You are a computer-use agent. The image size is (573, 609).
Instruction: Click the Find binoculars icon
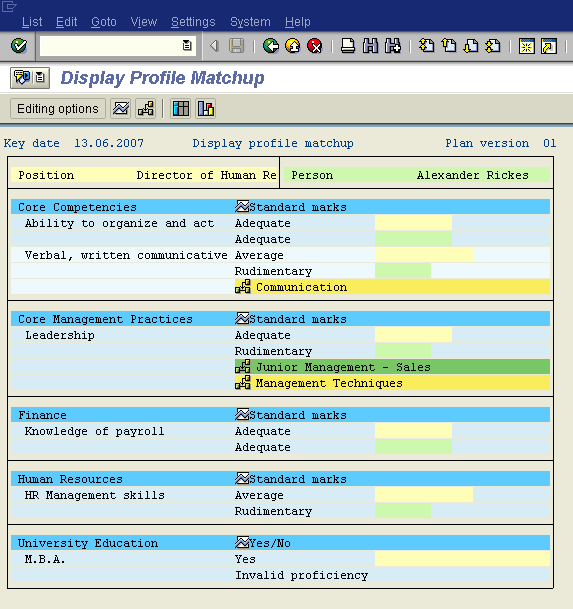(370, 46)
